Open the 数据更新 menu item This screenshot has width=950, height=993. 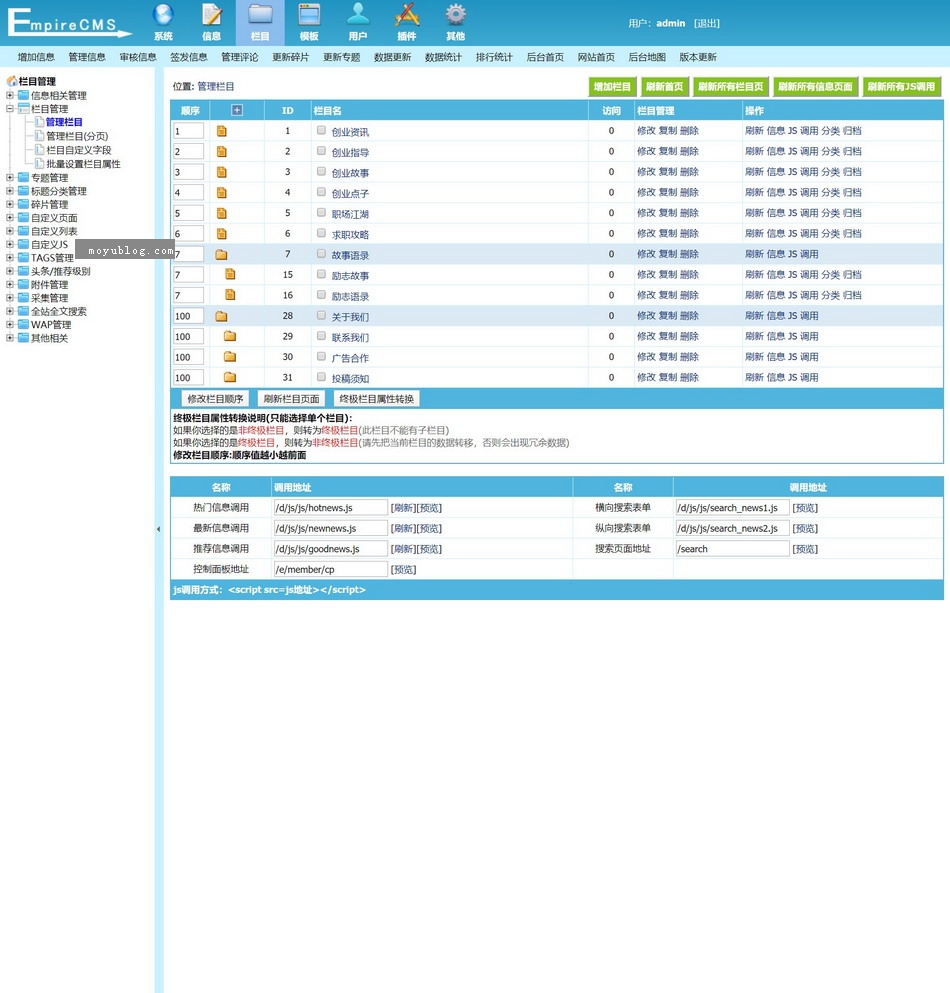[x=392, y=57]
